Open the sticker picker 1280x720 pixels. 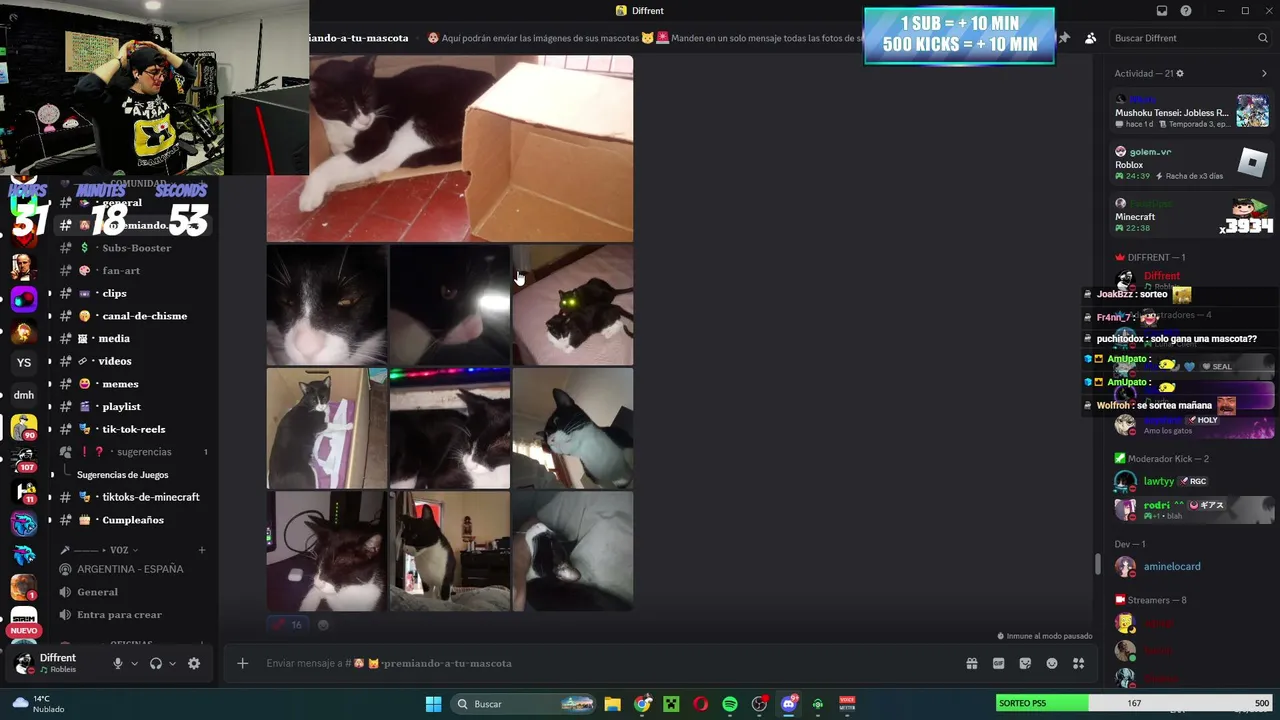click(x=1025, y=663)
